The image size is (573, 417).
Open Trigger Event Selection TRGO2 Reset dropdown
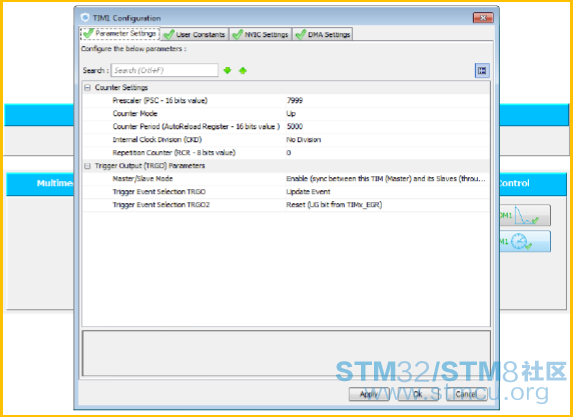click(x=387, y=205)
